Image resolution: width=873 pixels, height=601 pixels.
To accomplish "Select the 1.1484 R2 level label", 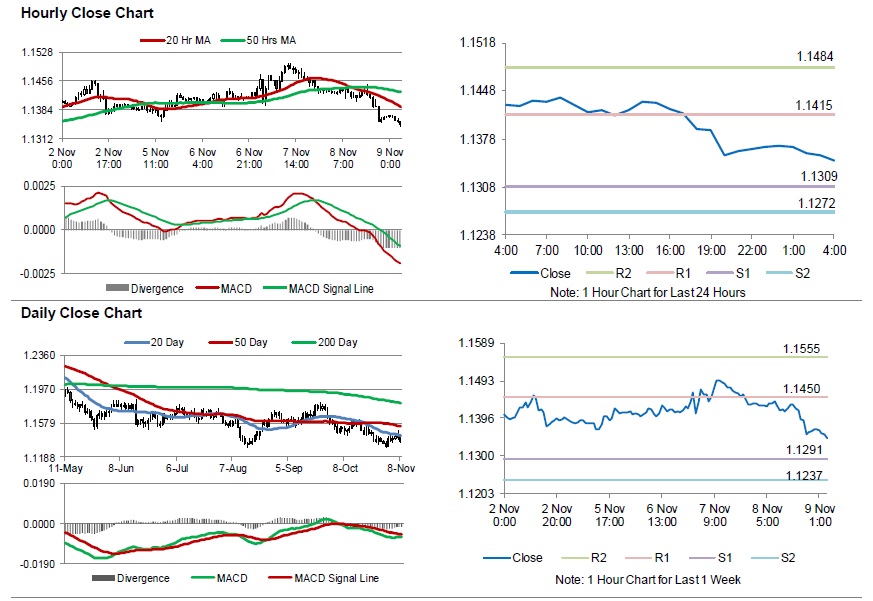I will pyautogui.click(x=815, y=56).
